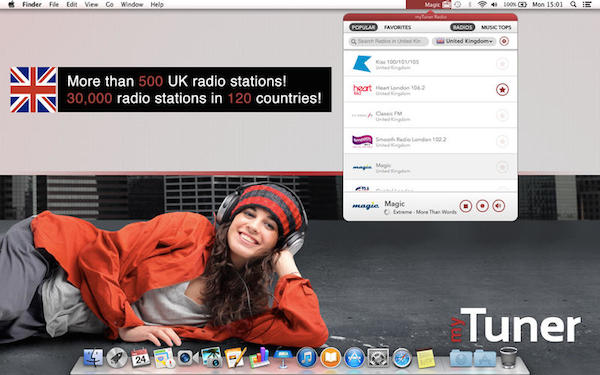Click the myTuner Magic menu bar item
600x375 pixels.
[429, 5]
